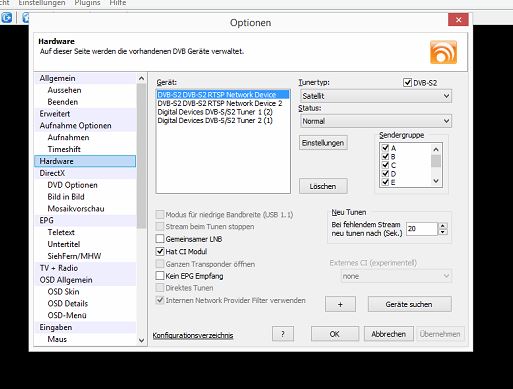The height and width of the screenshot is (389, 513).
Task: Open the OSD Skin page
Action: point(63,292)
